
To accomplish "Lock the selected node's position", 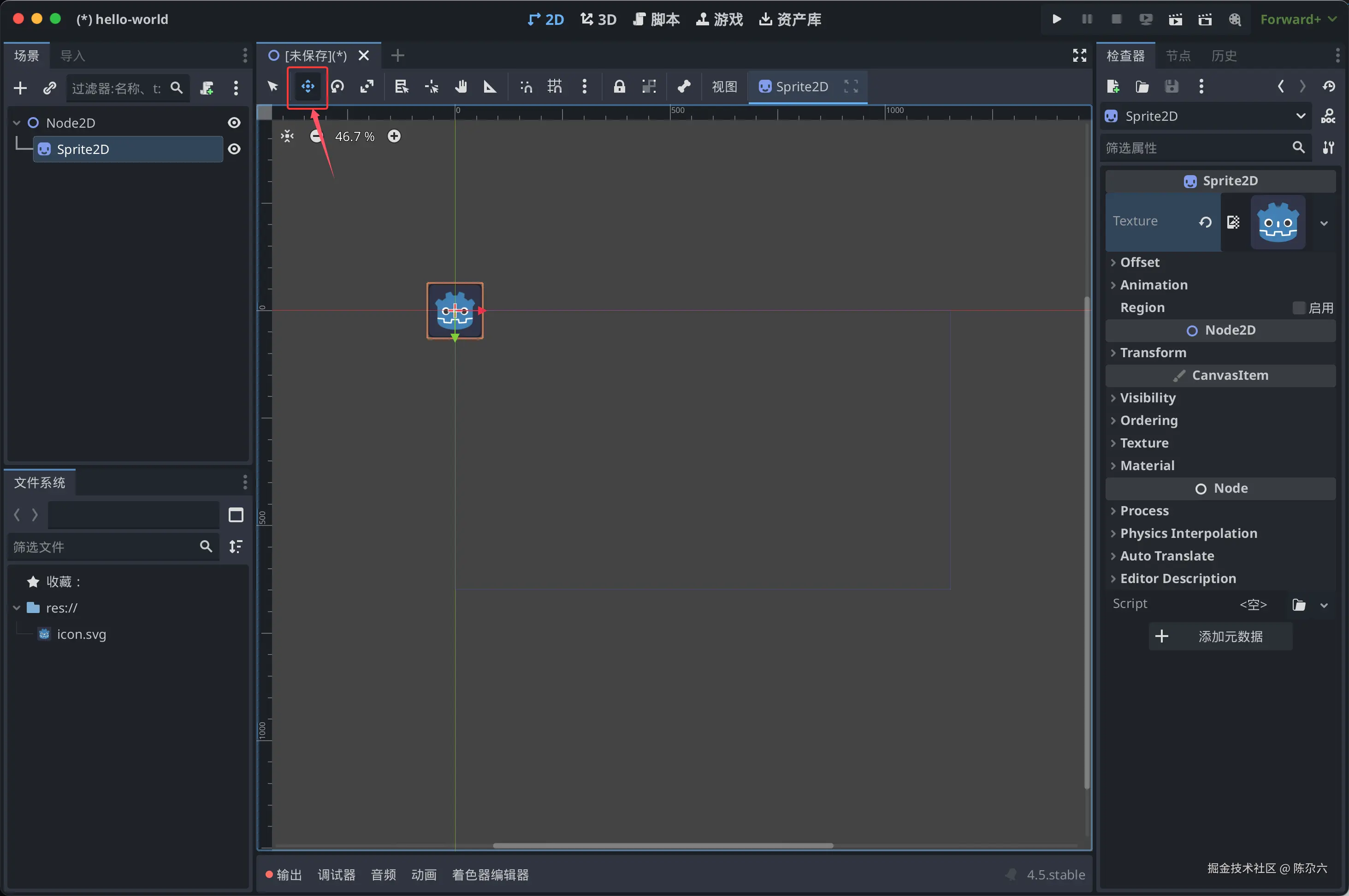I will pyautogui.click(x=619, y=87).
